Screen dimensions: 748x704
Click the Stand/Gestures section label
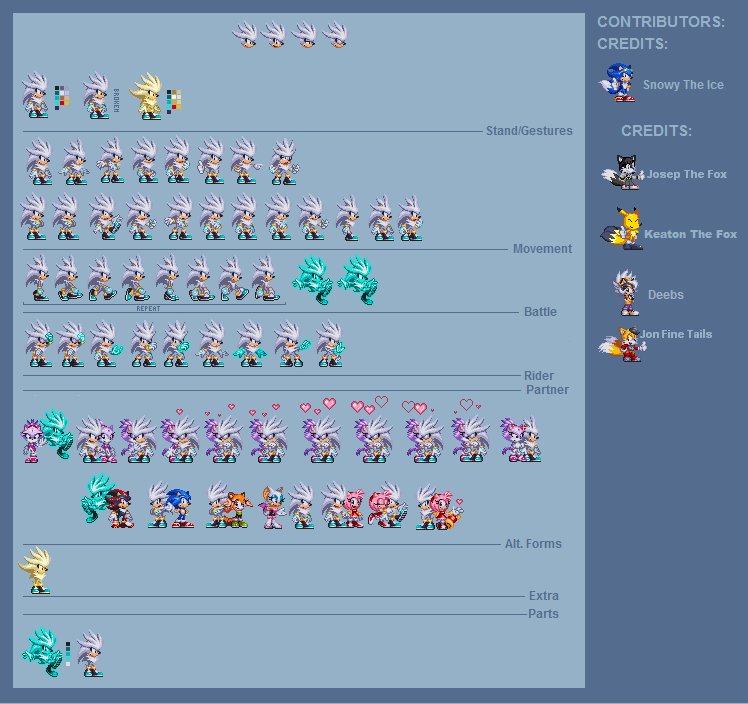(529, 131)
